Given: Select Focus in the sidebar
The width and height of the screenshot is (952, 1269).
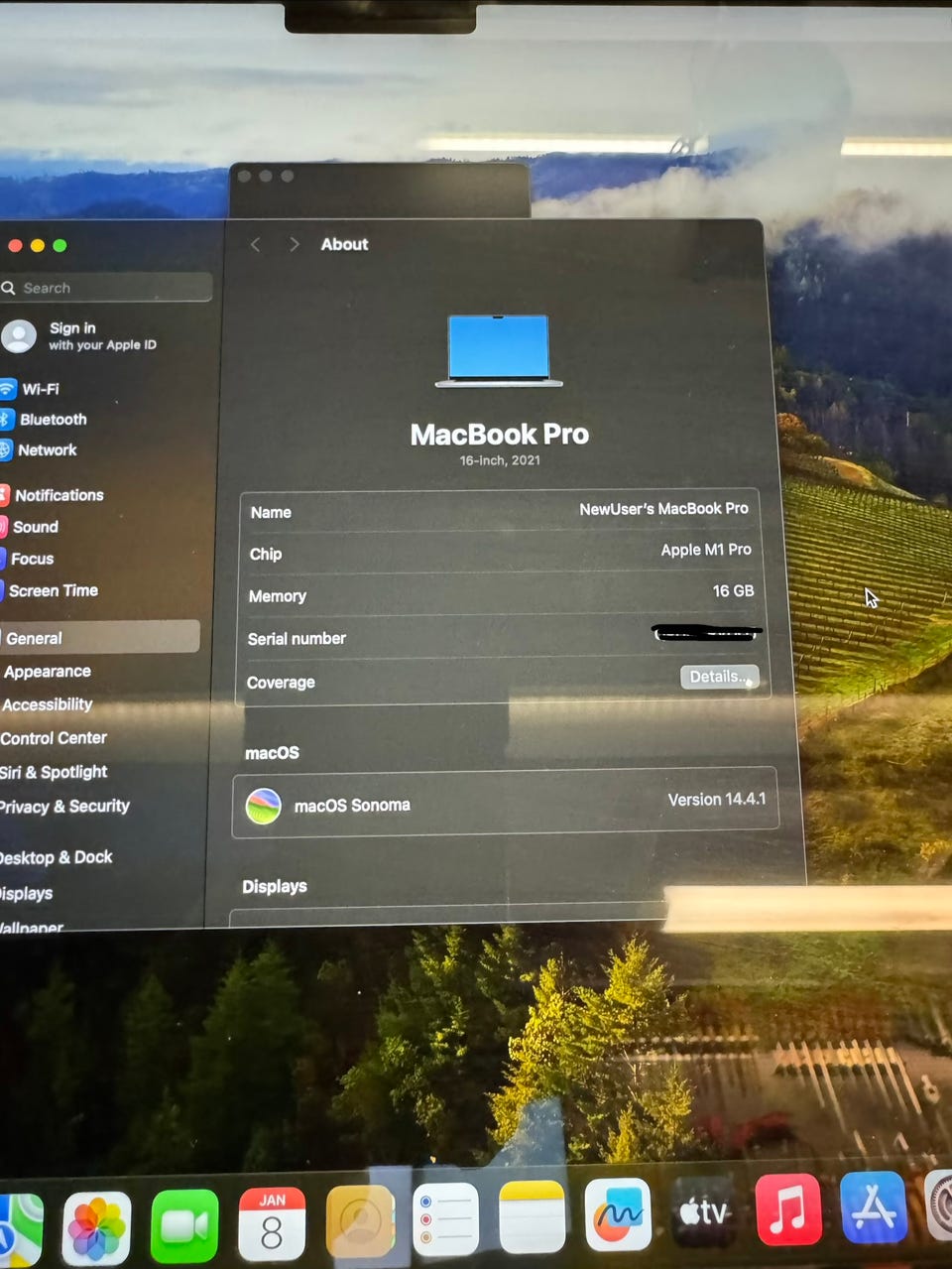Looking at the screenshot, I should pyautogui.click(x=32, y=559).
